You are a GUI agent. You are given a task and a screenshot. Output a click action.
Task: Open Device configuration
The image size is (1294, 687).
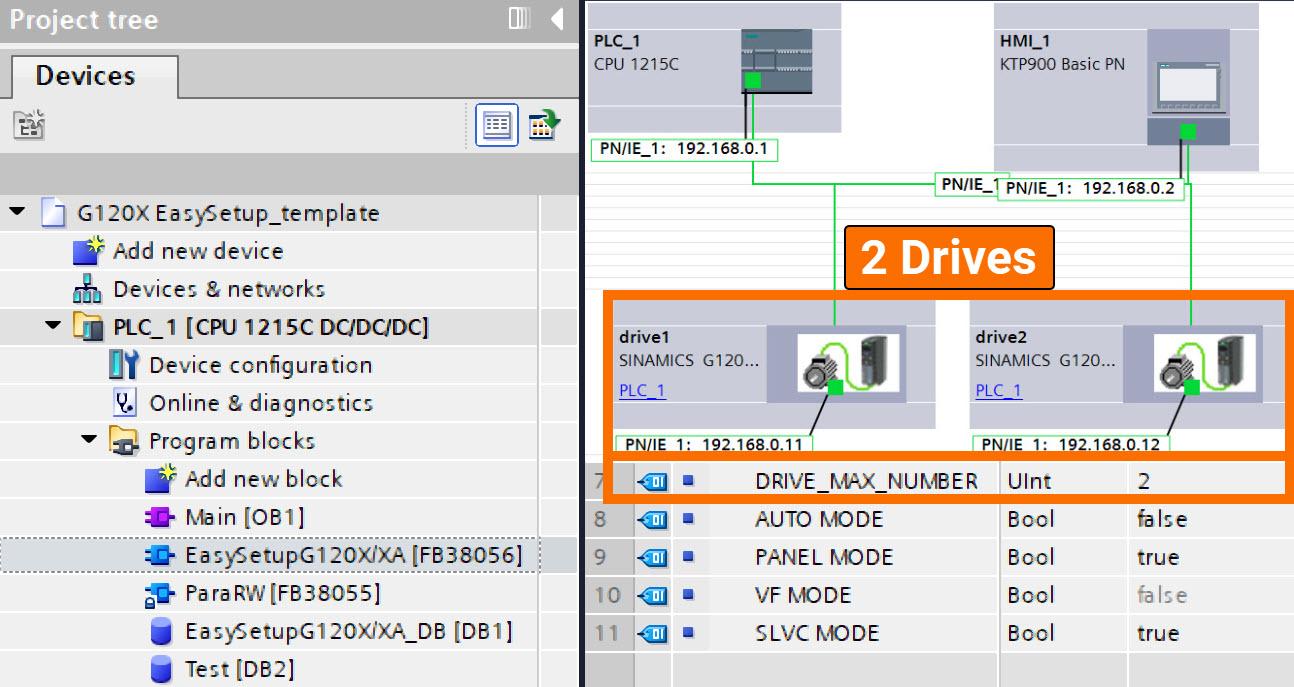click(260, 365)
